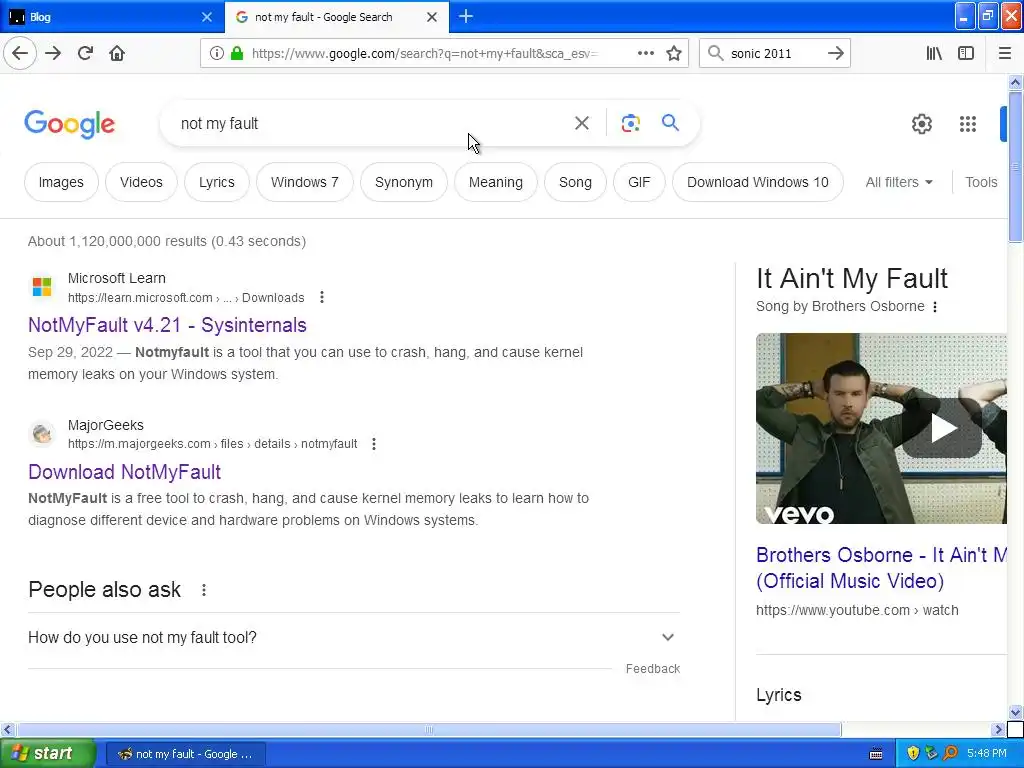The width and height of the screenshot is (1024, 768).
Task: Close the Blog tab
Action: [206, 17]
